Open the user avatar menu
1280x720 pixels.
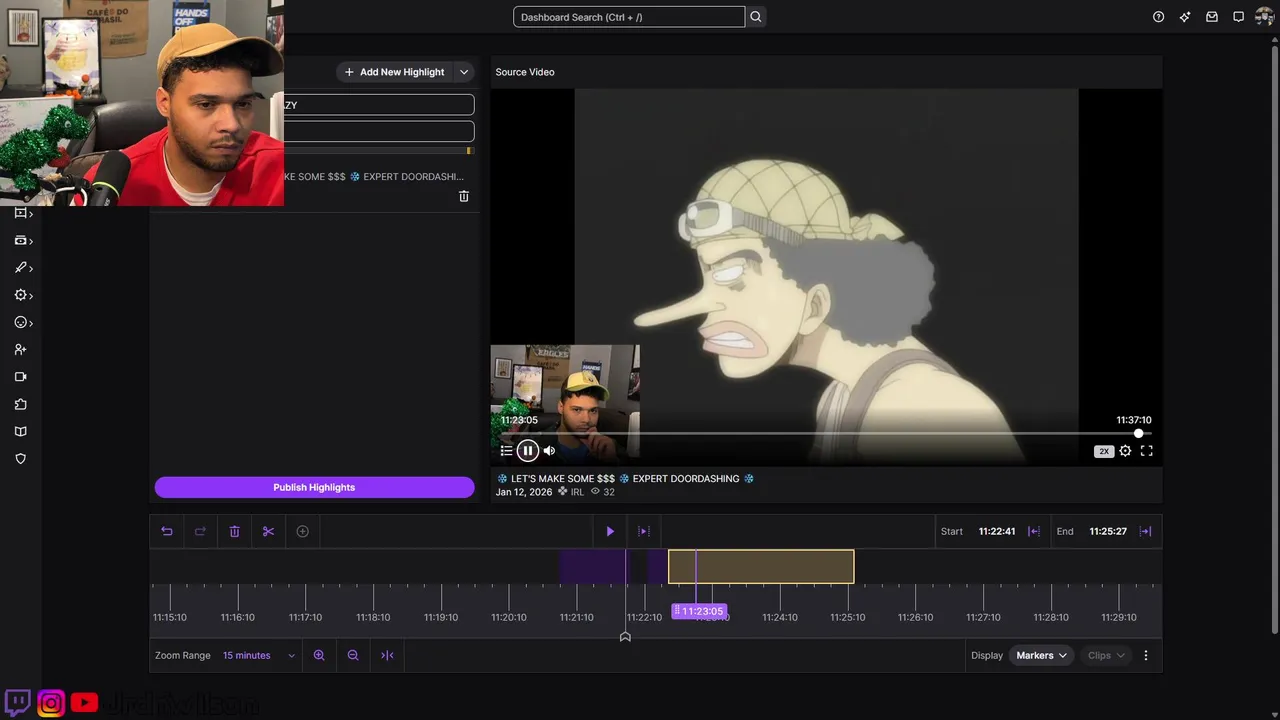coord(1264,17)
